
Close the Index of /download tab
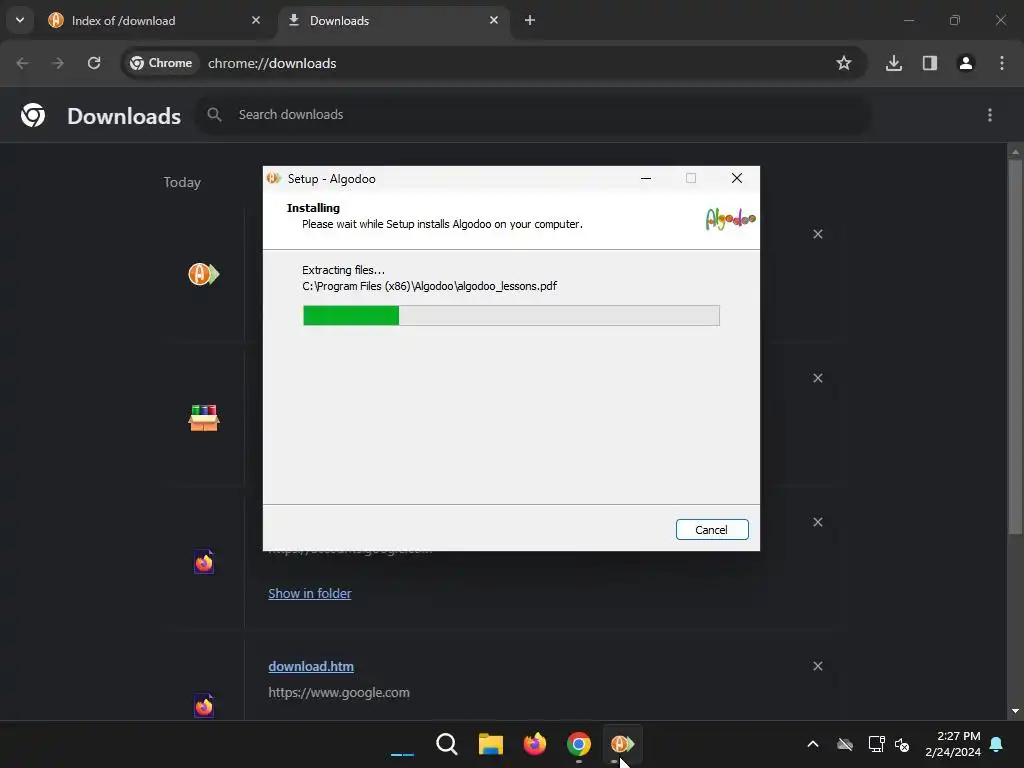click(x=256, y=20)
